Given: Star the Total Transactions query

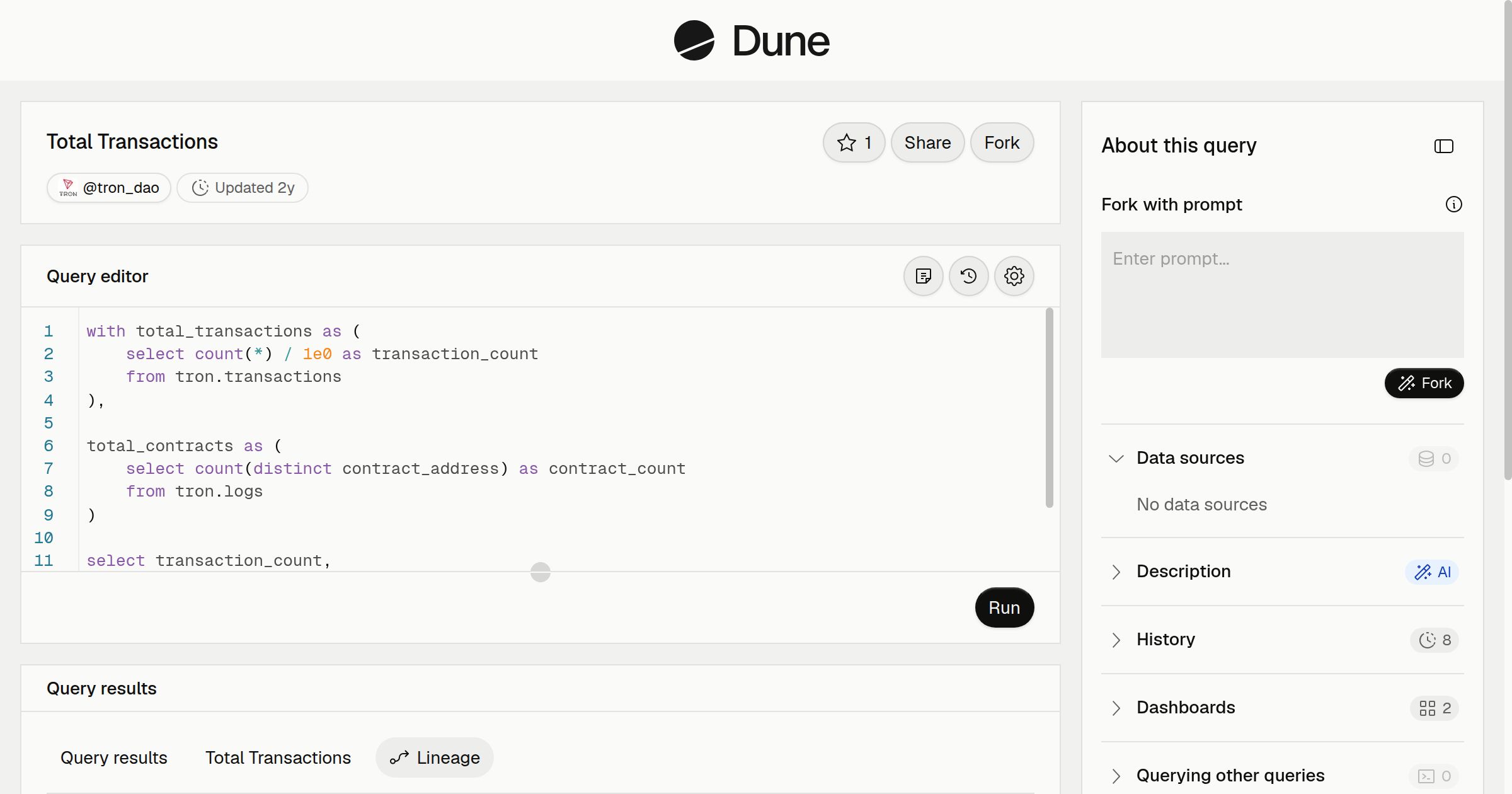Looking at the screenshot, I should (x=854, y=142).
